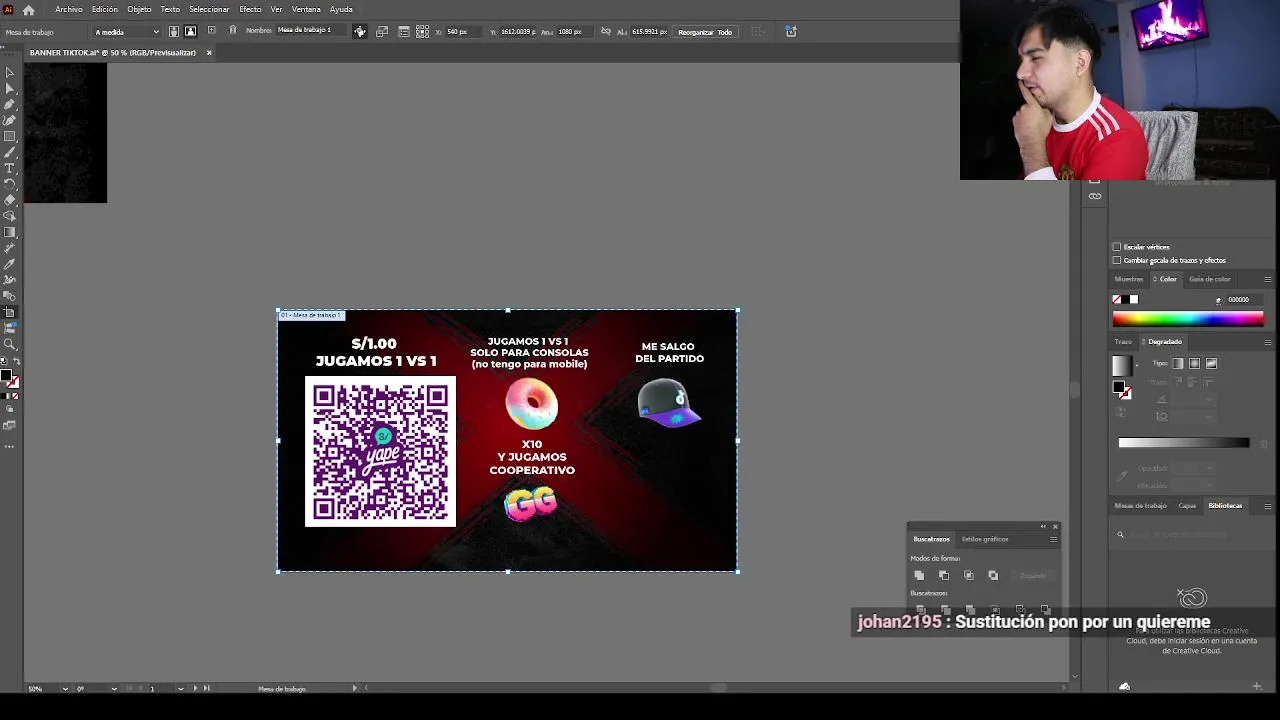Switch to the Estilos gráficos tab
1280x720 pixels.
[x=985, y=539]
